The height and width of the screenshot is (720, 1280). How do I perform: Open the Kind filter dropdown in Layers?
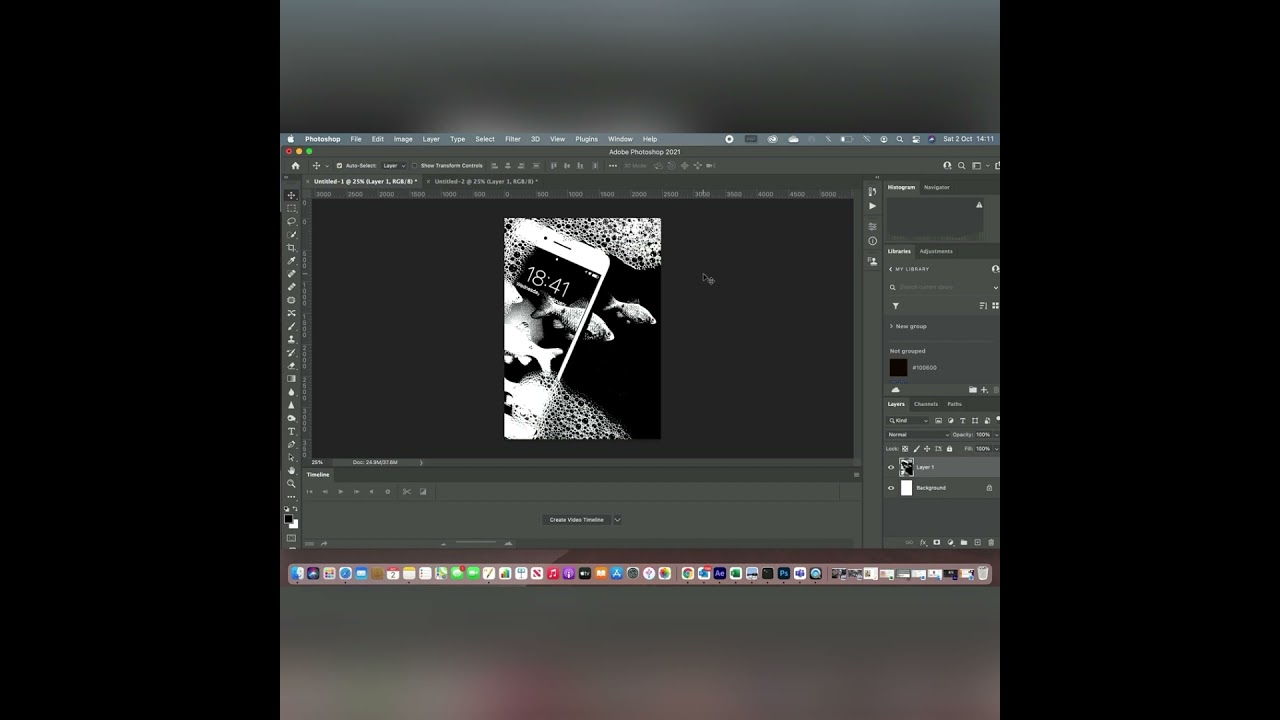(x=908, y=421)
